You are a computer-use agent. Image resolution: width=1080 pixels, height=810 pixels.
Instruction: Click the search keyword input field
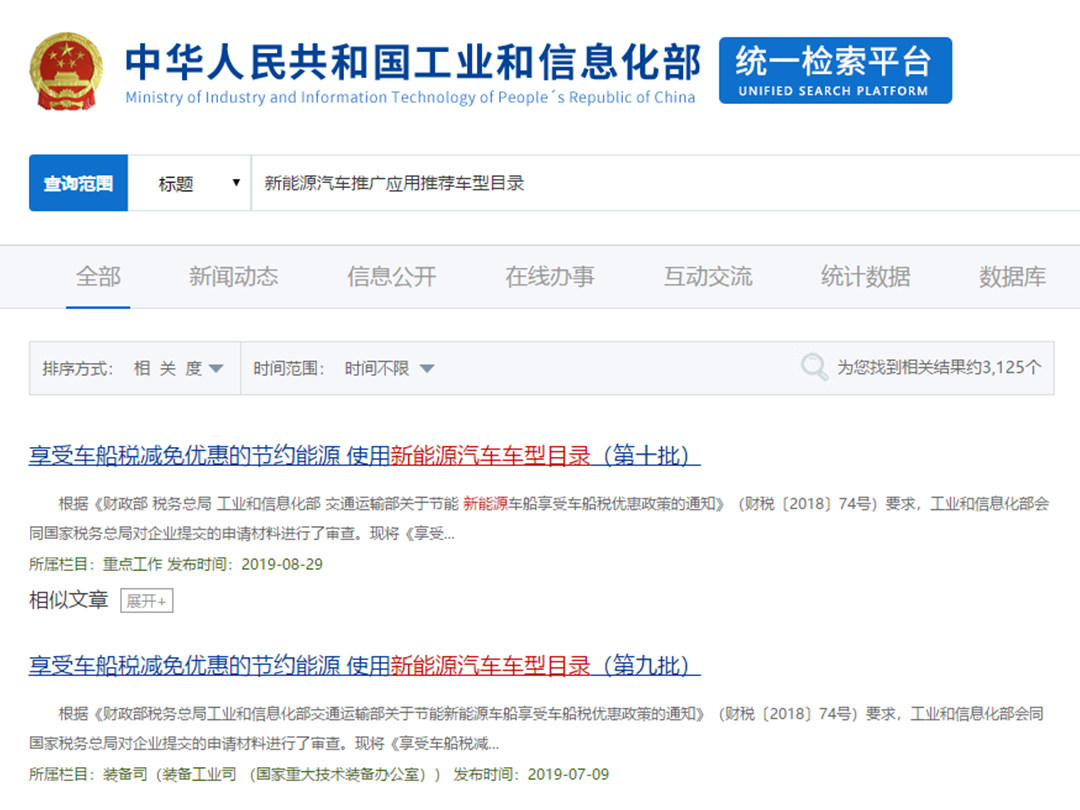[x=660, y=183]
